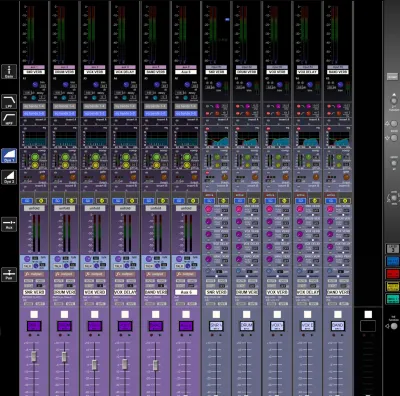Select the Dyn 2 icon
Image resolution: width=400 pixels, height=396 pixels.
pyautogui.click(x=9, y=177)
